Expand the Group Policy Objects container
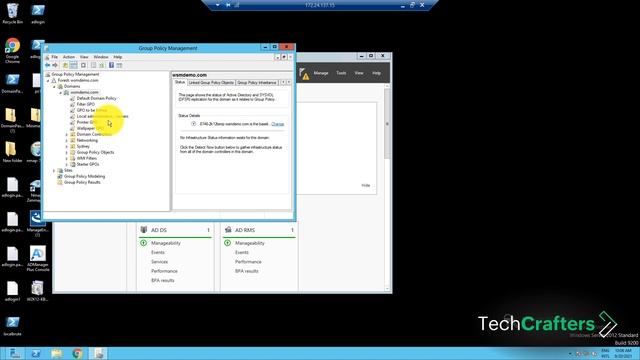The width and height of the screenshot is (640, 360). (67, 152)
